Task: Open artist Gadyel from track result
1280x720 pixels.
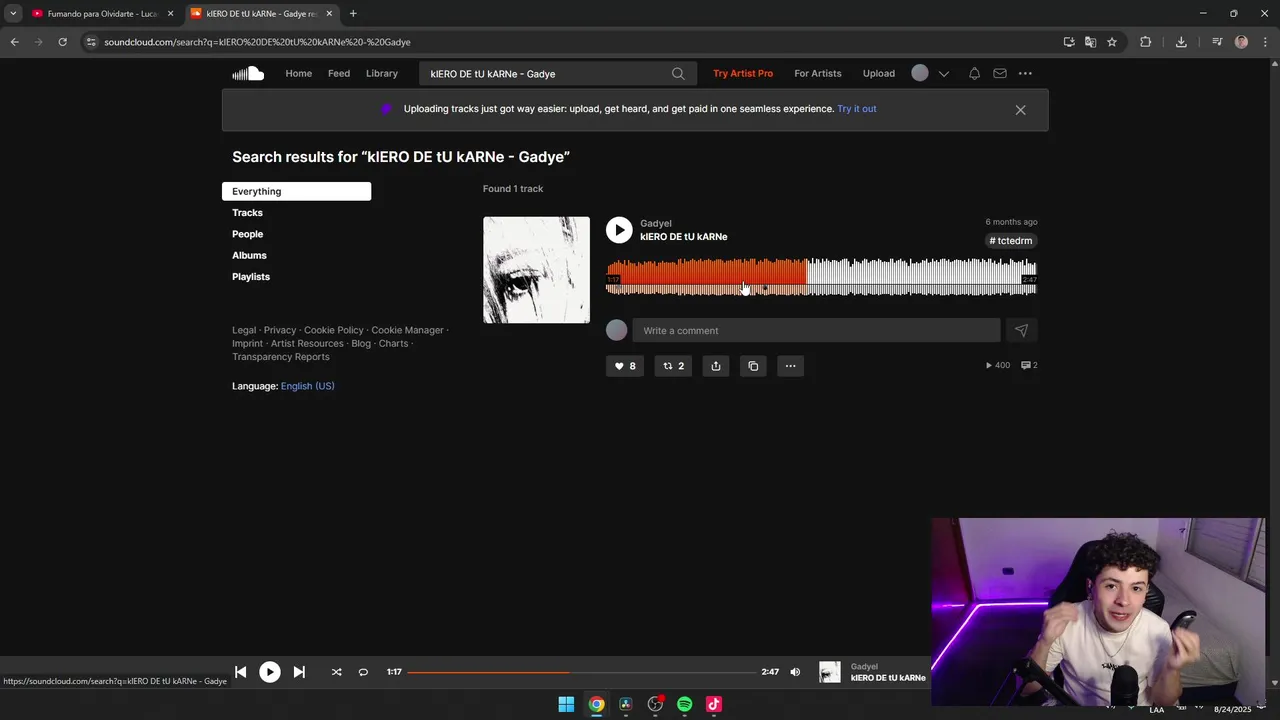Action: pos(656,223)
